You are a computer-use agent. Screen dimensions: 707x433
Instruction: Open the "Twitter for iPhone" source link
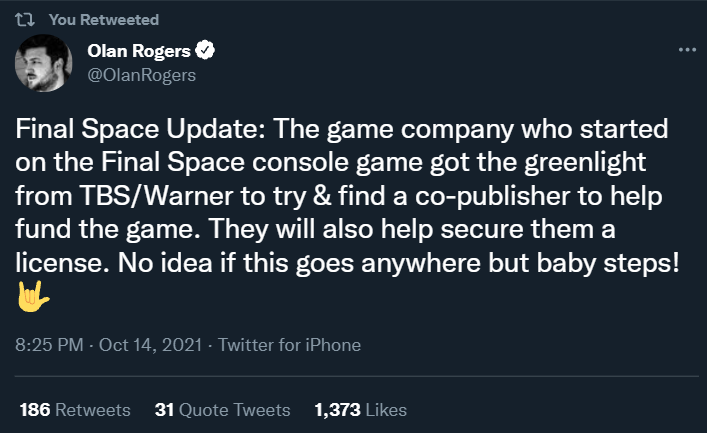coord(288,345)
